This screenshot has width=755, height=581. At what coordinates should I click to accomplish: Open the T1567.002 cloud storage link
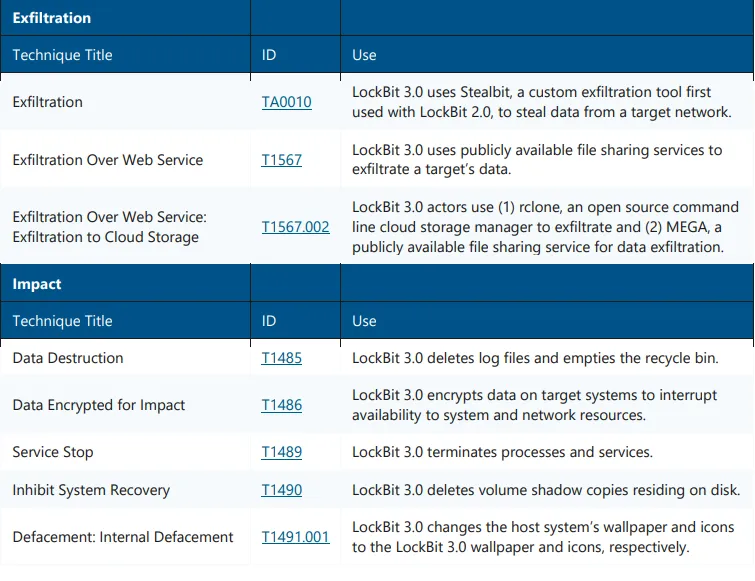coord(295,227)
